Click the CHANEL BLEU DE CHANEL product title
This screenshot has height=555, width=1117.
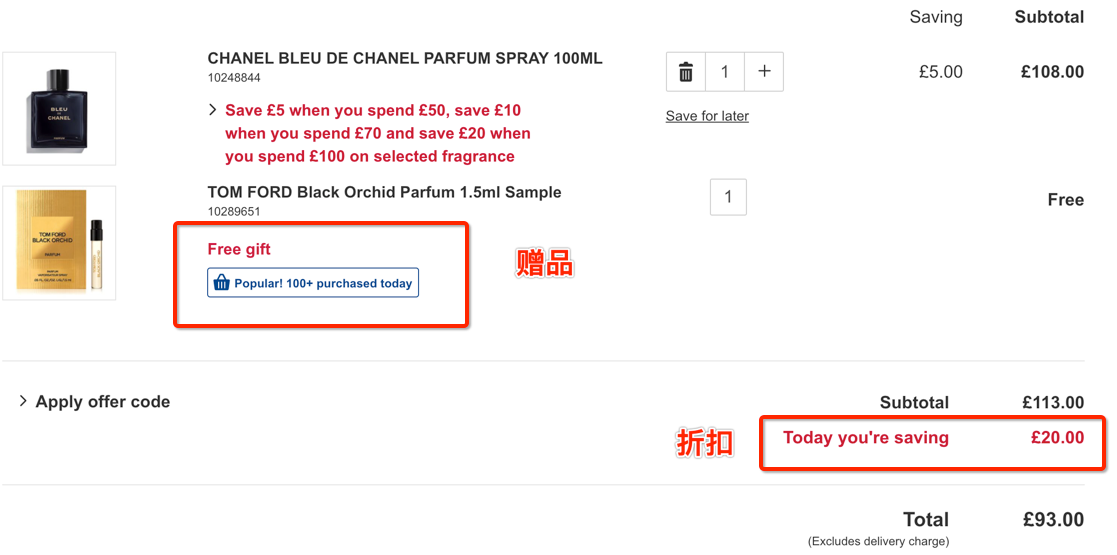[405, 58]
